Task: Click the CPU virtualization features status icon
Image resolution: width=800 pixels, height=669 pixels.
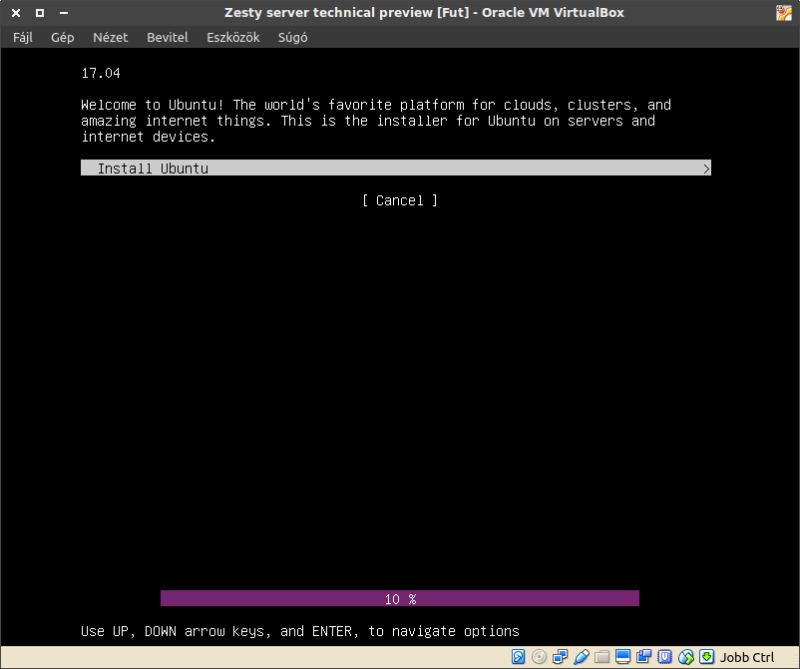Action: tap(665, 657)
